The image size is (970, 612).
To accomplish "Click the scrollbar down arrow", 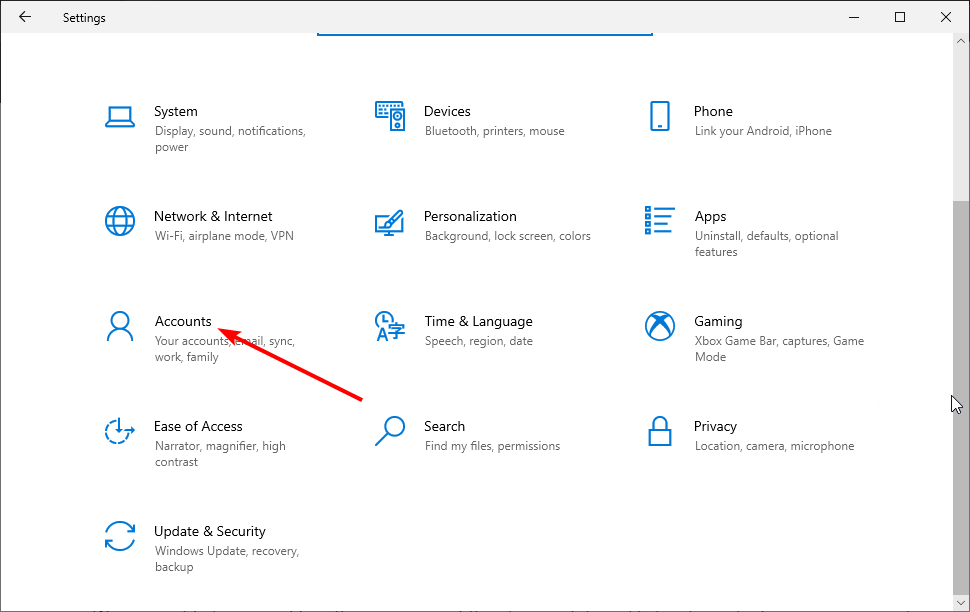I will point(961,603).
